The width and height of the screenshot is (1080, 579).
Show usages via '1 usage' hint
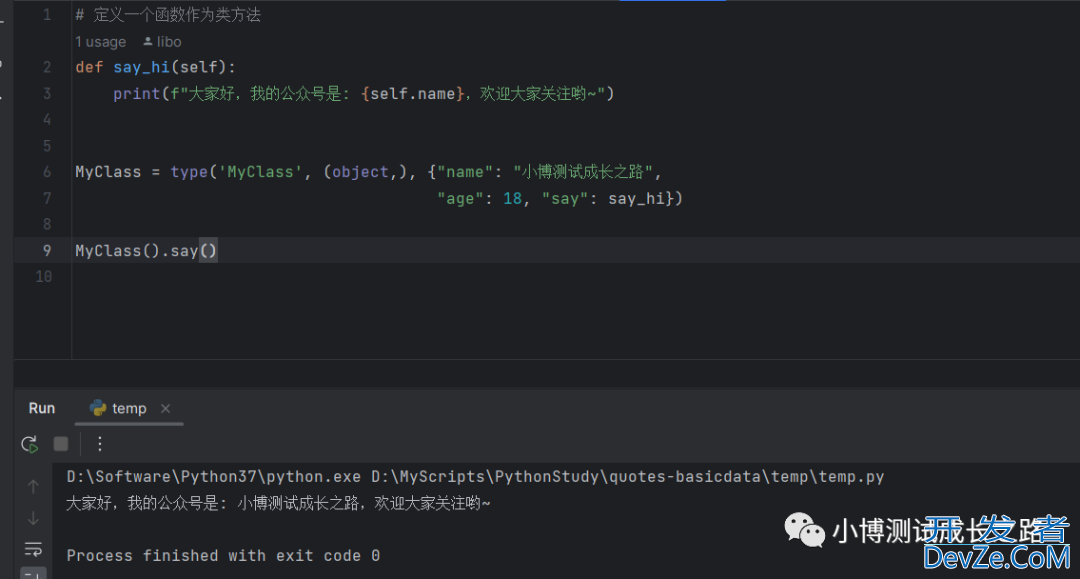pyautogui.click(x=101, y=42)
